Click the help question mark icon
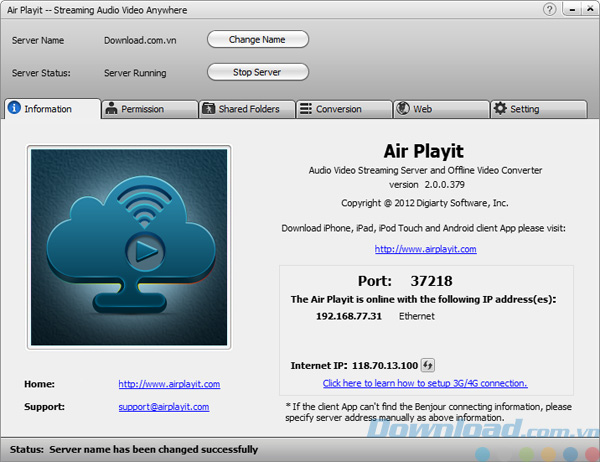Viewport: 600px width, 462px height. [550, 10]
